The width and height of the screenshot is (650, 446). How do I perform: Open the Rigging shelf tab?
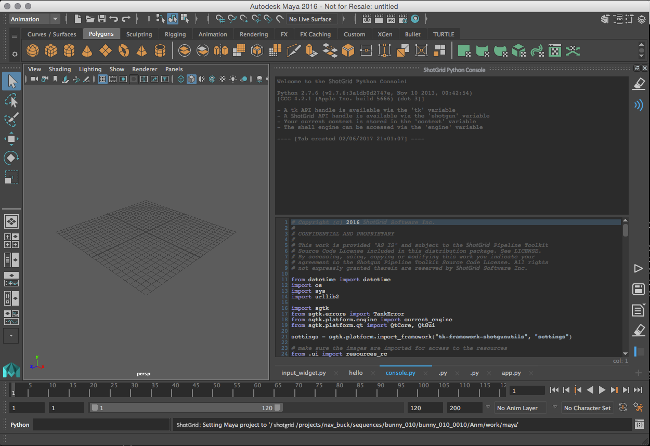pyautogui.click(x=176, y=34)
